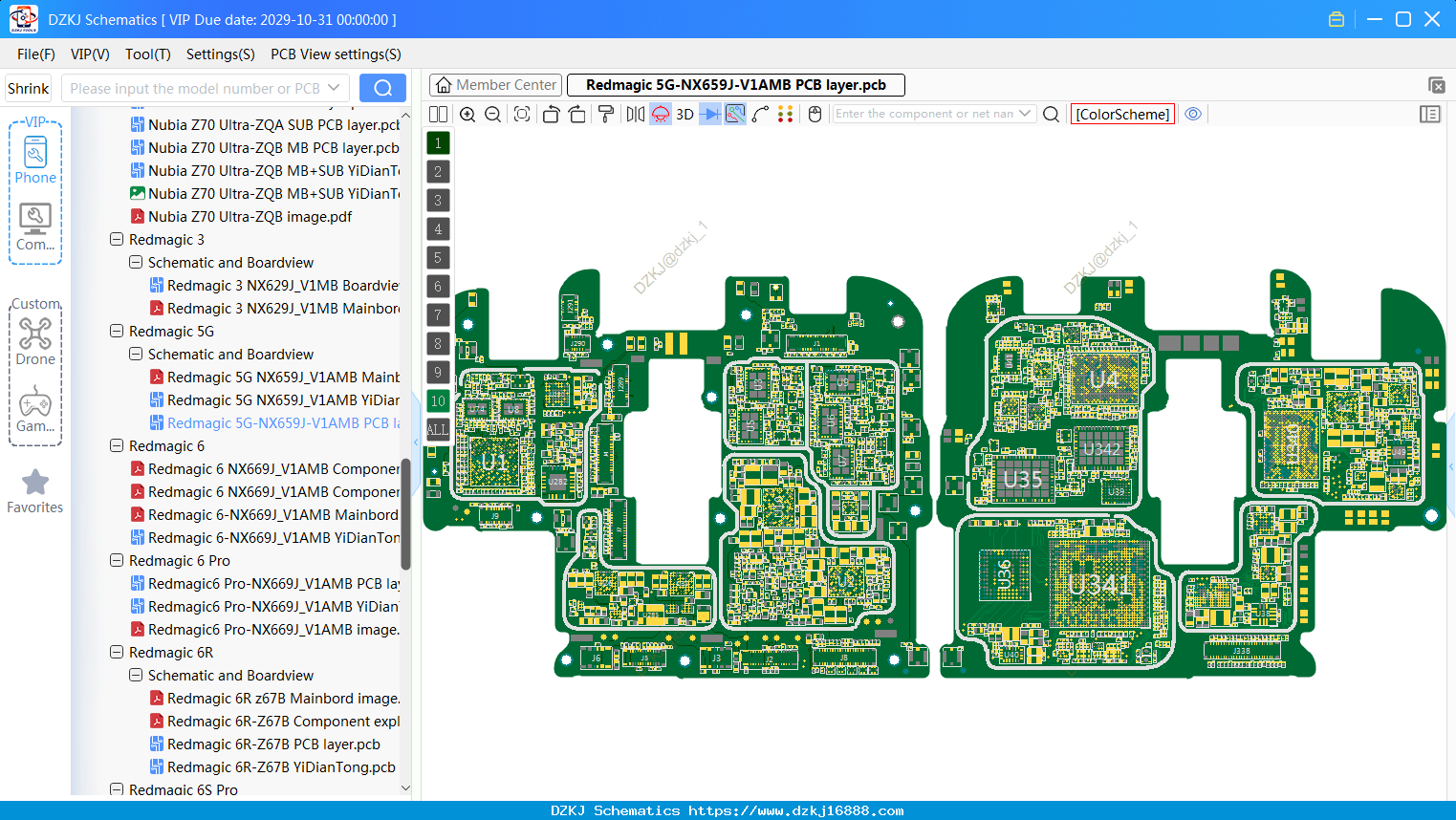Open the colored dots grid tool
The image size is (1456, 820).
[786, 114]
